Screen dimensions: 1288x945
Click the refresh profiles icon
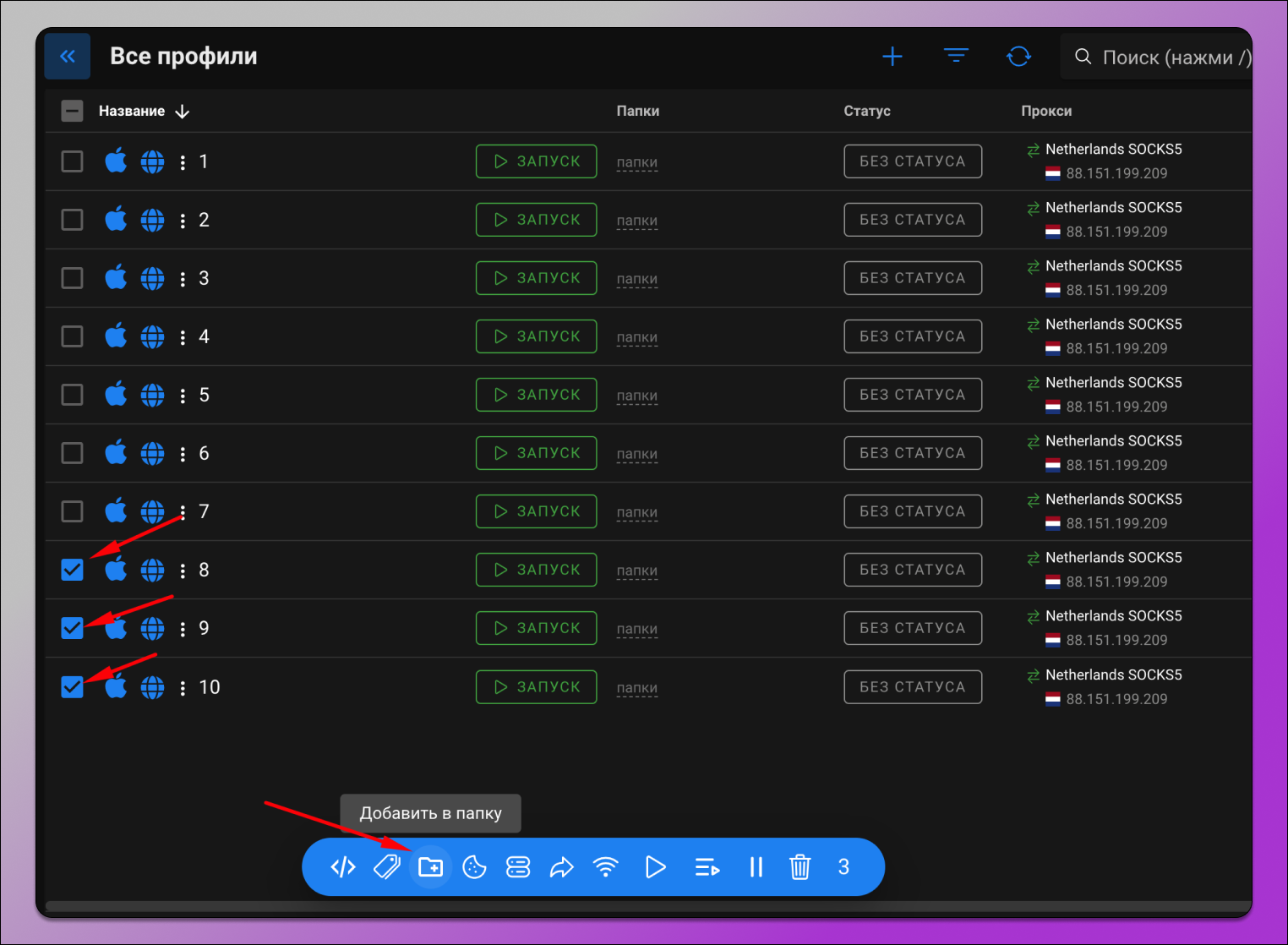click(x=1018, y=57)
